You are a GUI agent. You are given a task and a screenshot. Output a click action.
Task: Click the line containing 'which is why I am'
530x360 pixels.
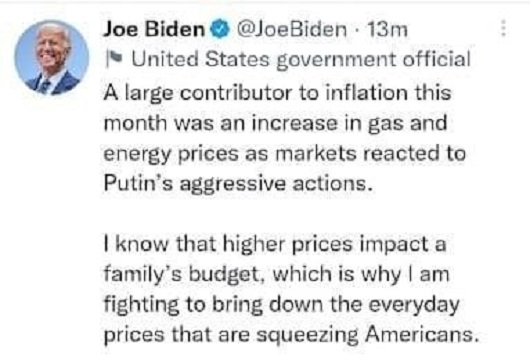(x=276, y=274)
